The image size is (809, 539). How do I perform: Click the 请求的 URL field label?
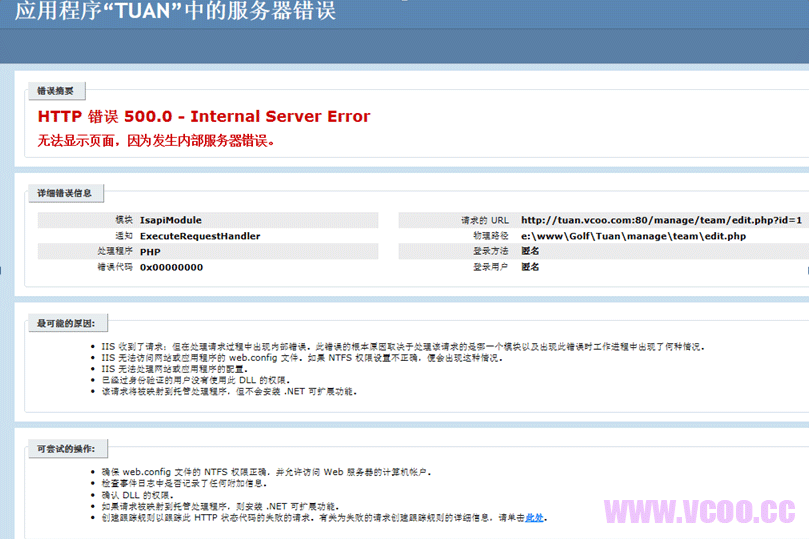click(484, 220)
